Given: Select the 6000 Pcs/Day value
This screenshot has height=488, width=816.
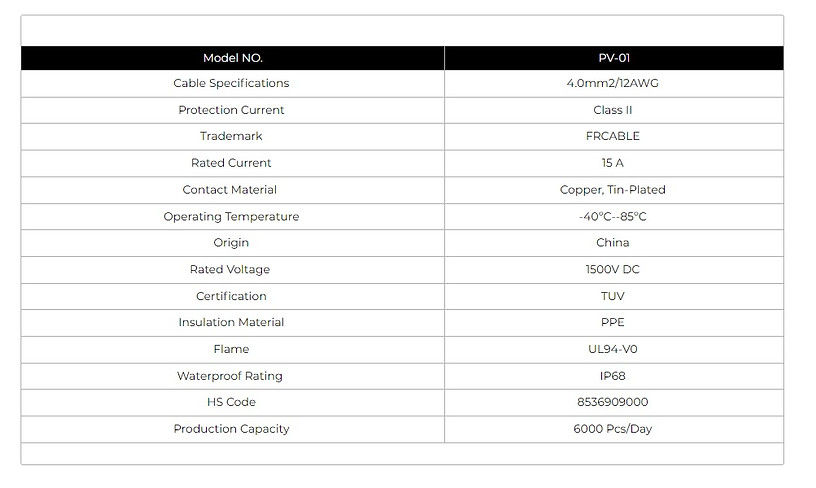Looking at the screenshot, I should [613, 429].
